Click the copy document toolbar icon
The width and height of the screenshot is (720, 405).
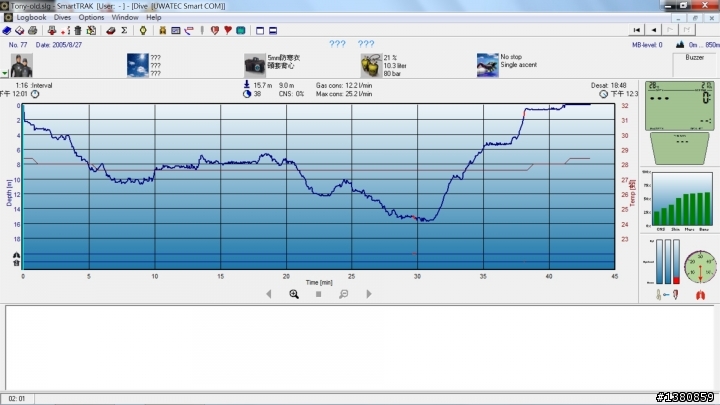click(x=91, y=31)
